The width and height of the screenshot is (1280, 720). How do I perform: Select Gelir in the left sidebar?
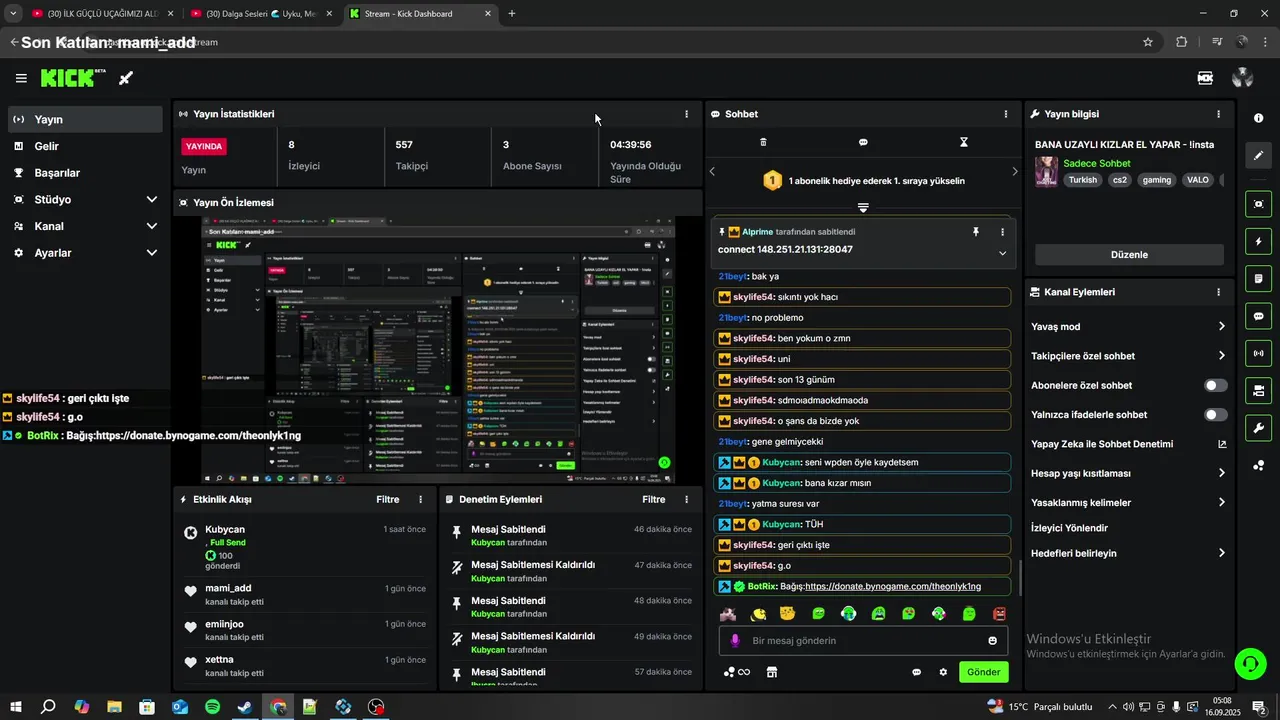85,146
